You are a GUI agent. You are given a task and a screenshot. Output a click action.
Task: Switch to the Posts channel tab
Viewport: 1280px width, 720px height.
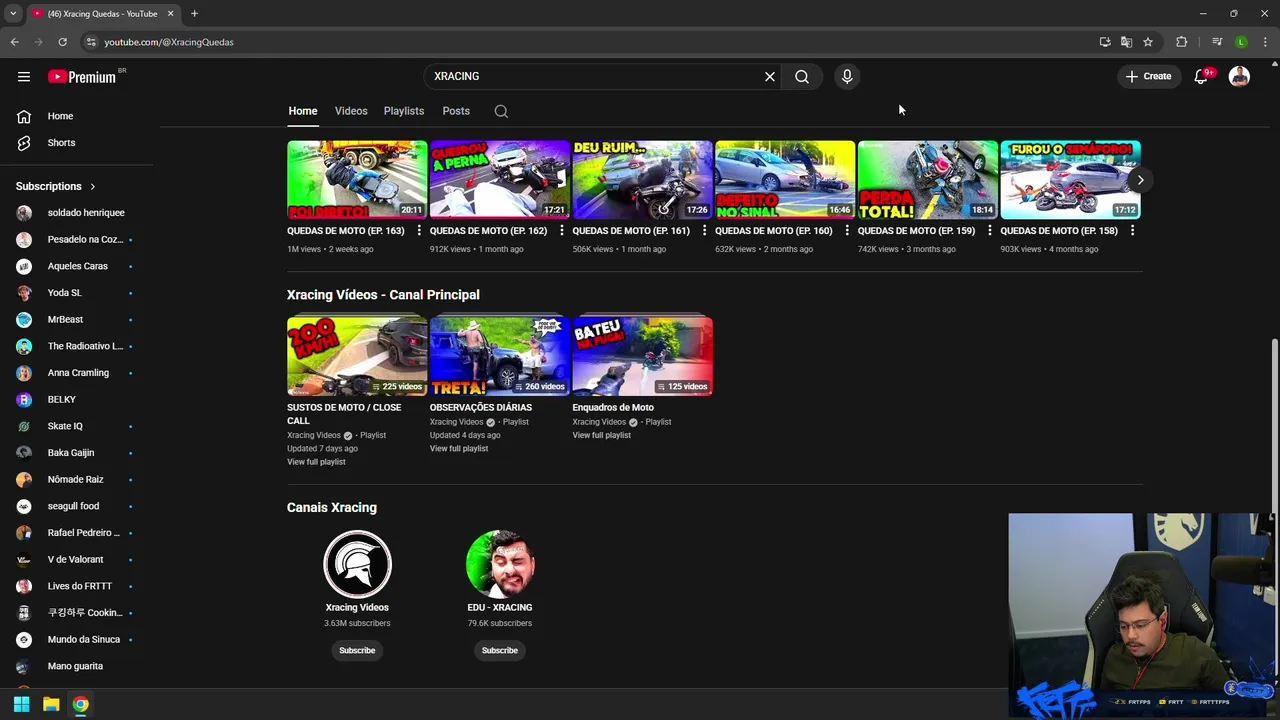(x=456, y=111)
